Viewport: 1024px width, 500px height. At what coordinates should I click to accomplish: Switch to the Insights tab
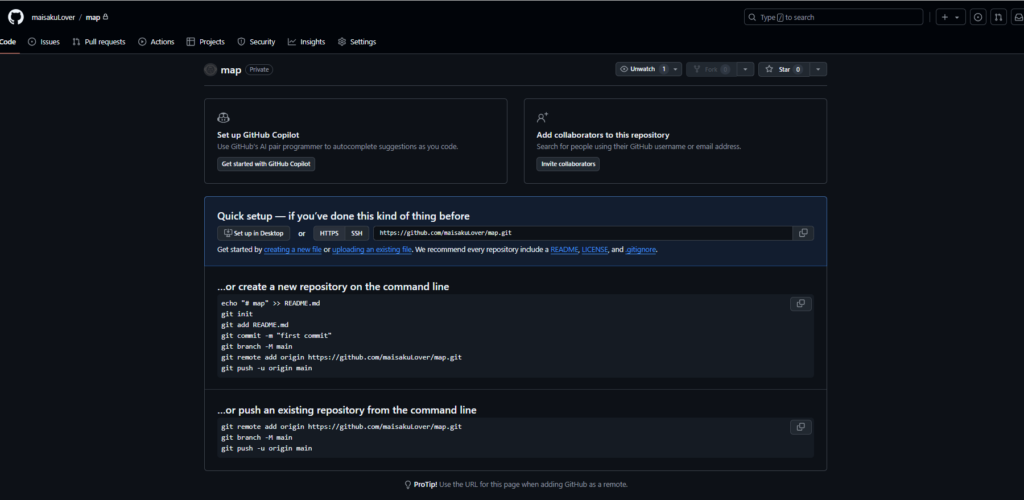pos(306,42)
